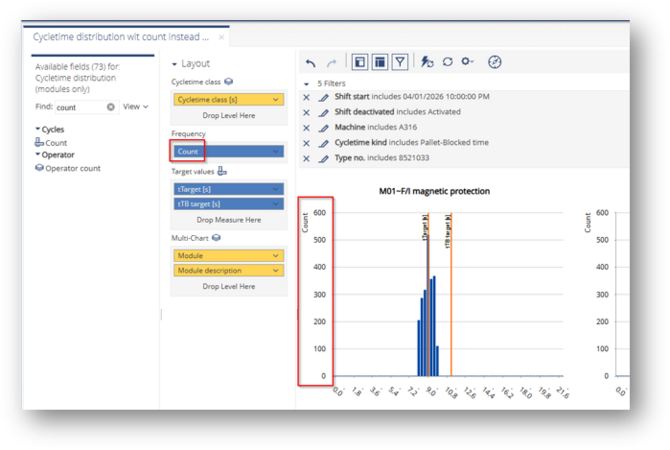
Task: Toggle the layout columns panel icon
Action: 380,62
